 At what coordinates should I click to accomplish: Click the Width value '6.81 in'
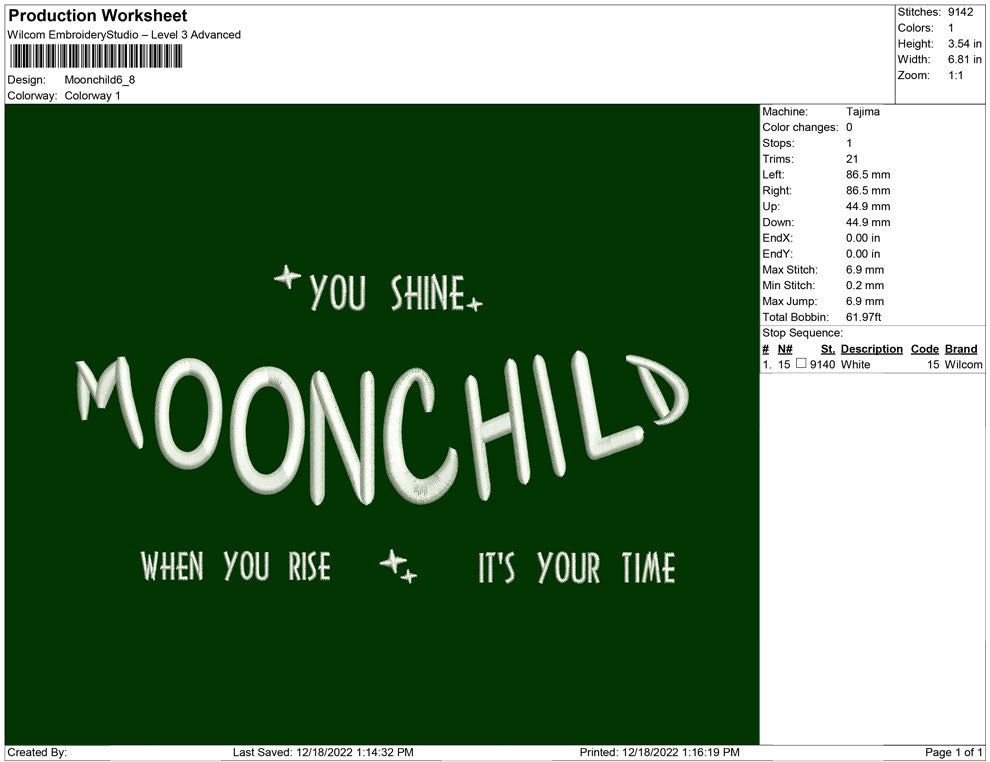click(965, 59)
